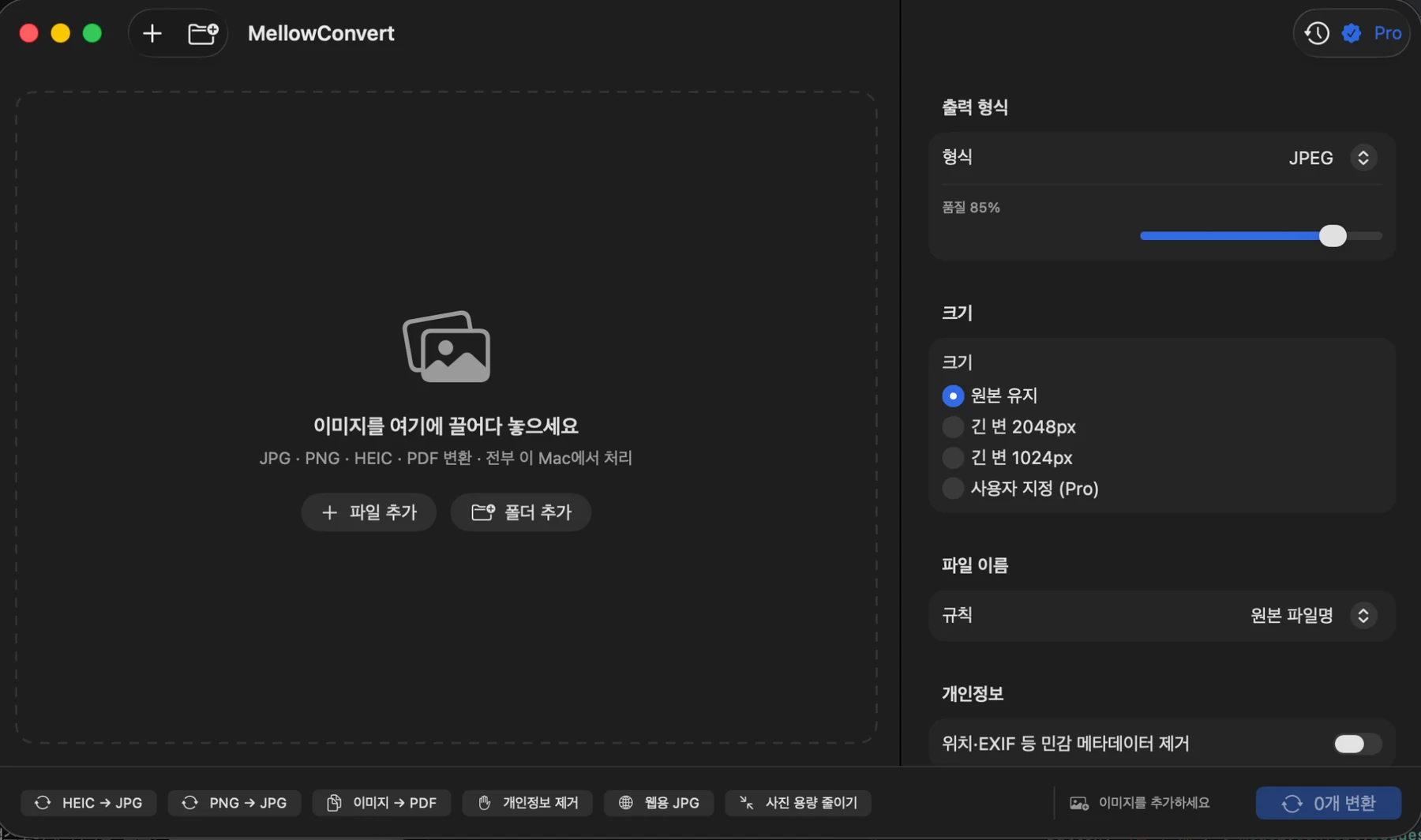This screenshot has width=1421, height=840.
Task: Select the 원본 유지 radio button
Action: 953,396
